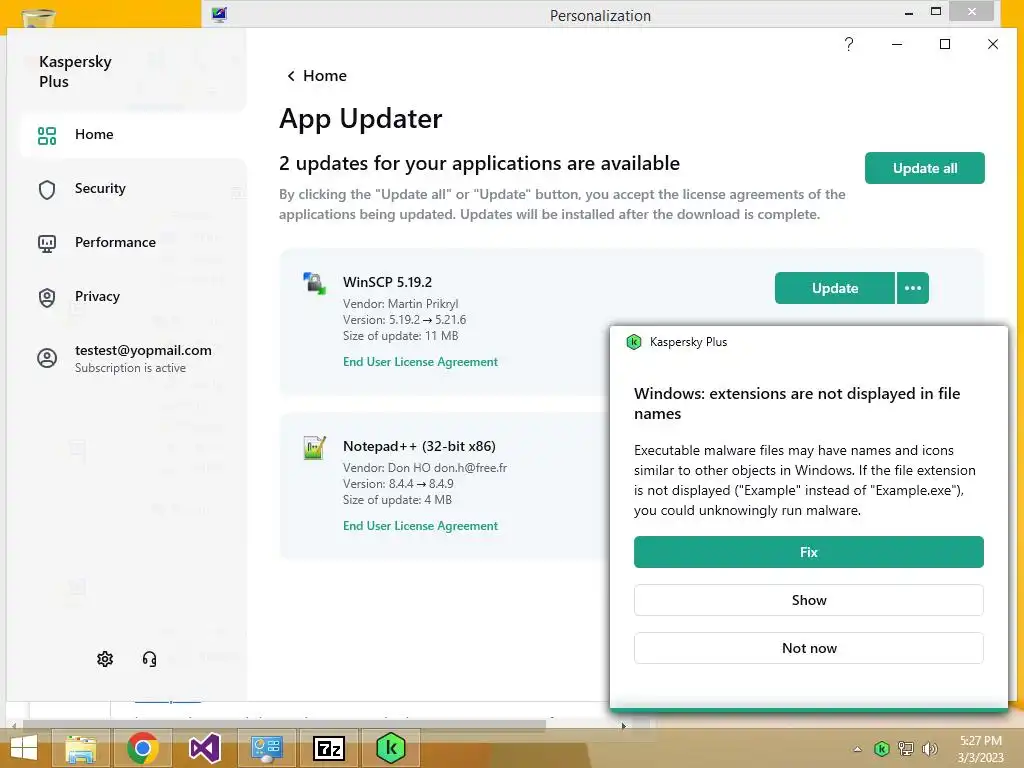Maximize the Kaspersky Plus window

[945, 44]
